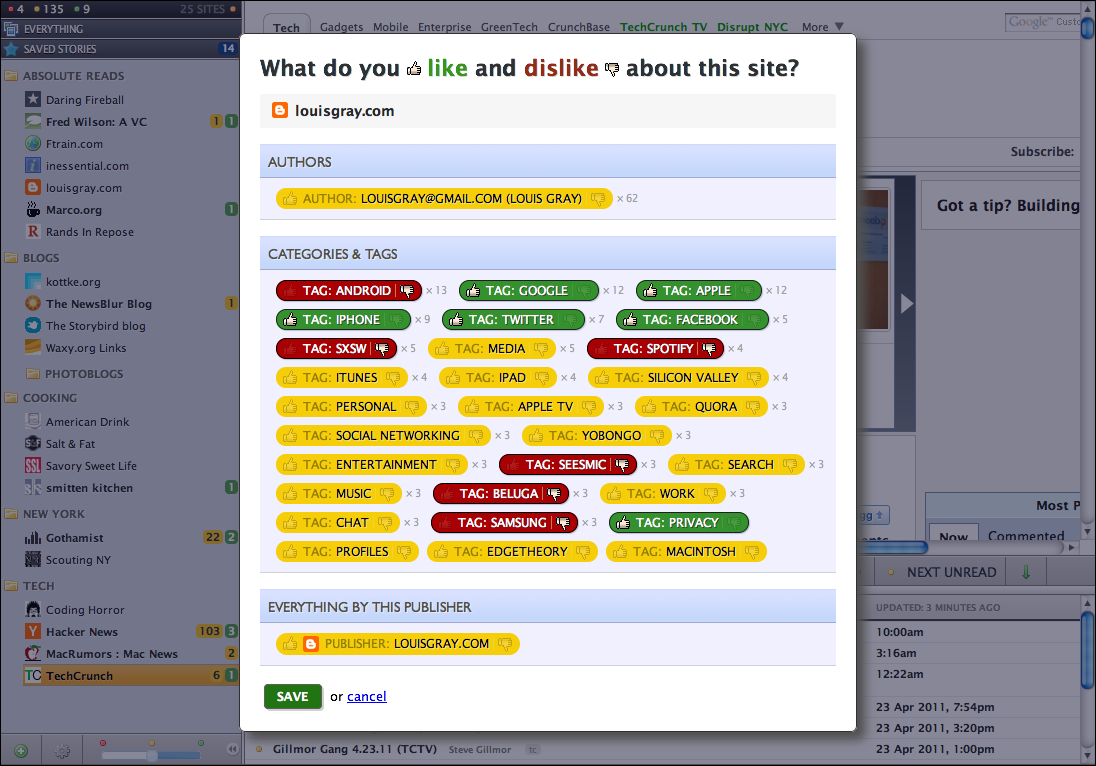Like the Android tag with thumbs up
The width and height of the screenshot is (1096, 766).
pos(289,291)
